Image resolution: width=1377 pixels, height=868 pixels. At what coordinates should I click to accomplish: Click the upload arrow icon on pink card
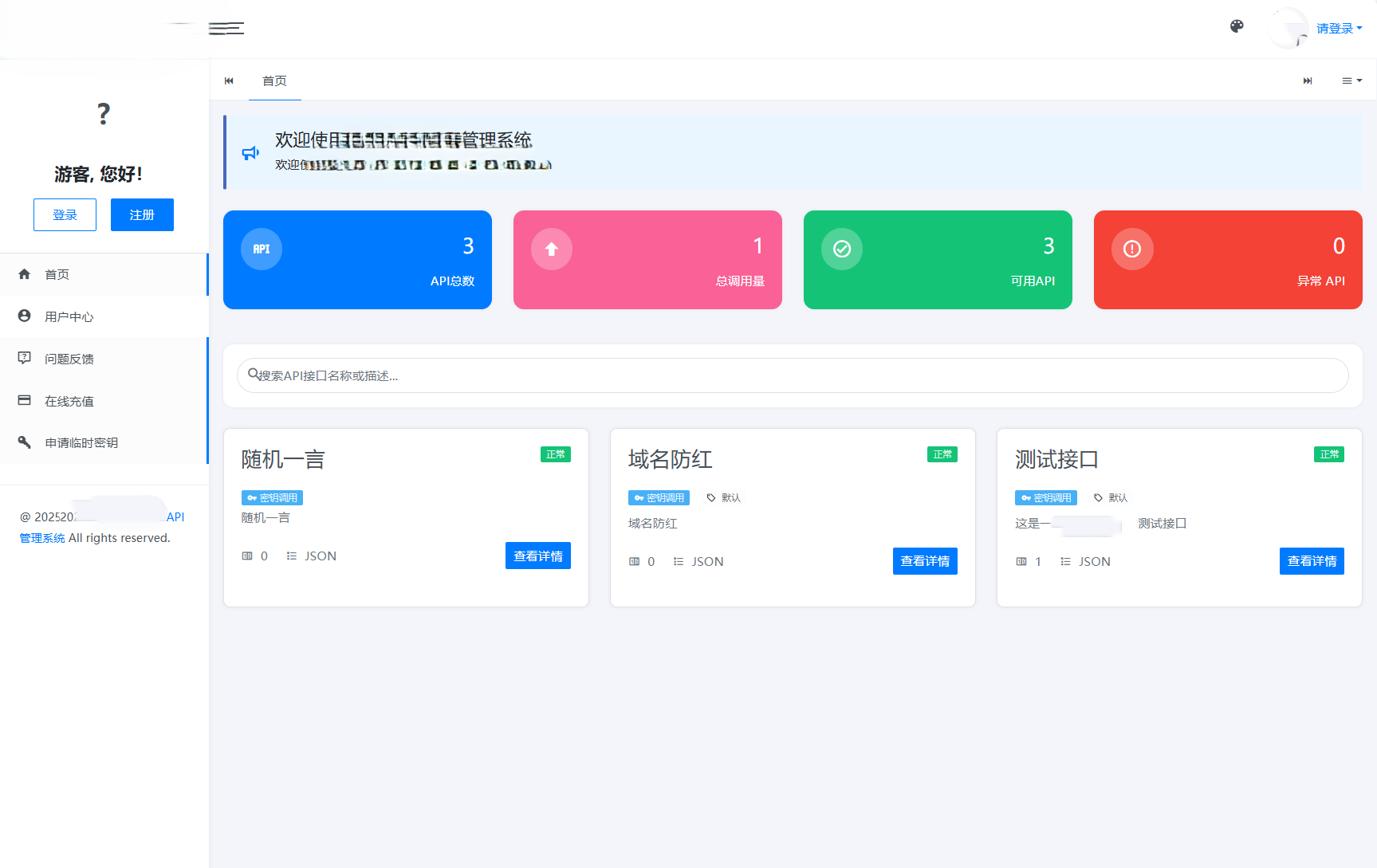(552, 249)
